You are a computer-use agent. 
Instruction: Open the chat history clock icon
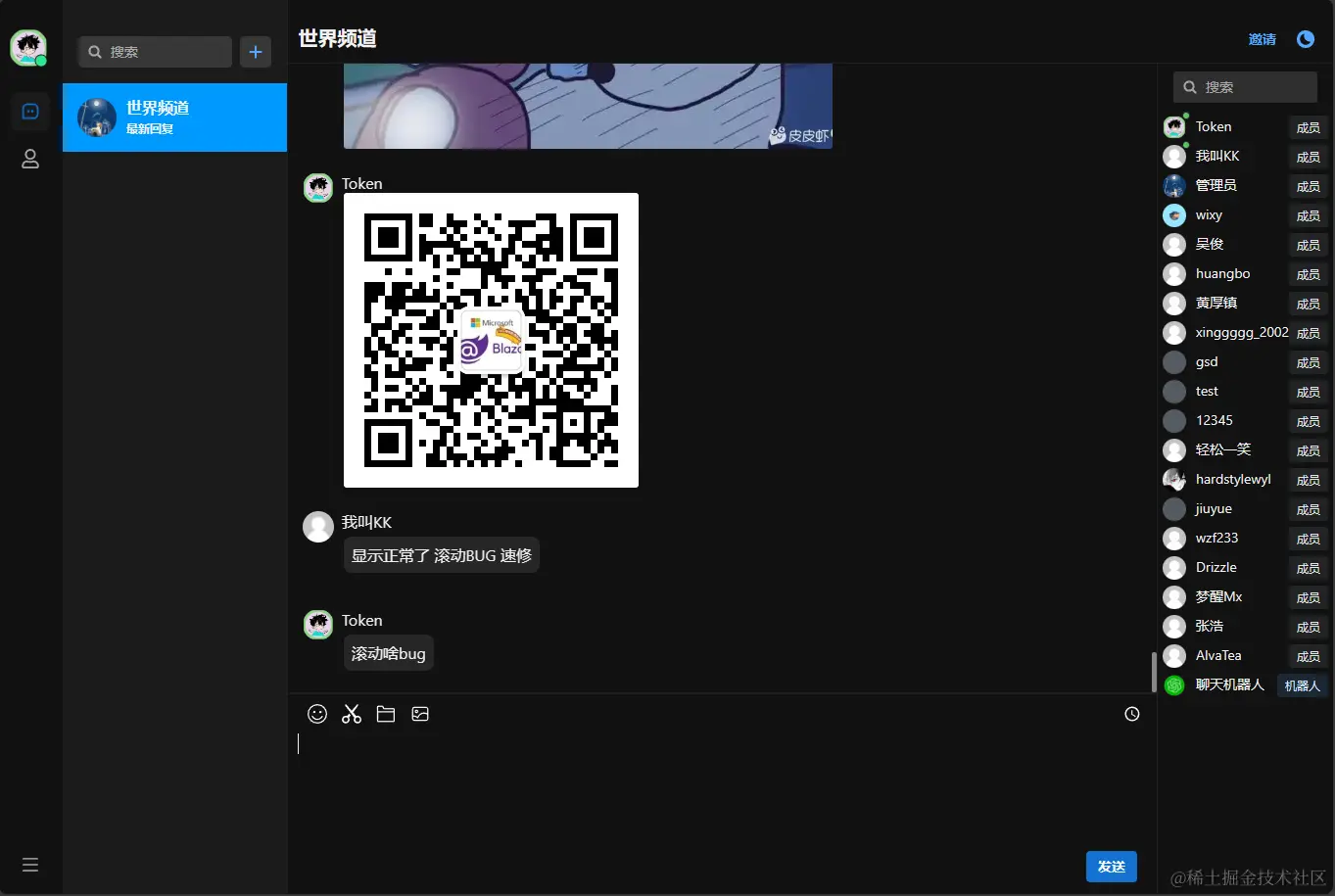pos(1132,714)
